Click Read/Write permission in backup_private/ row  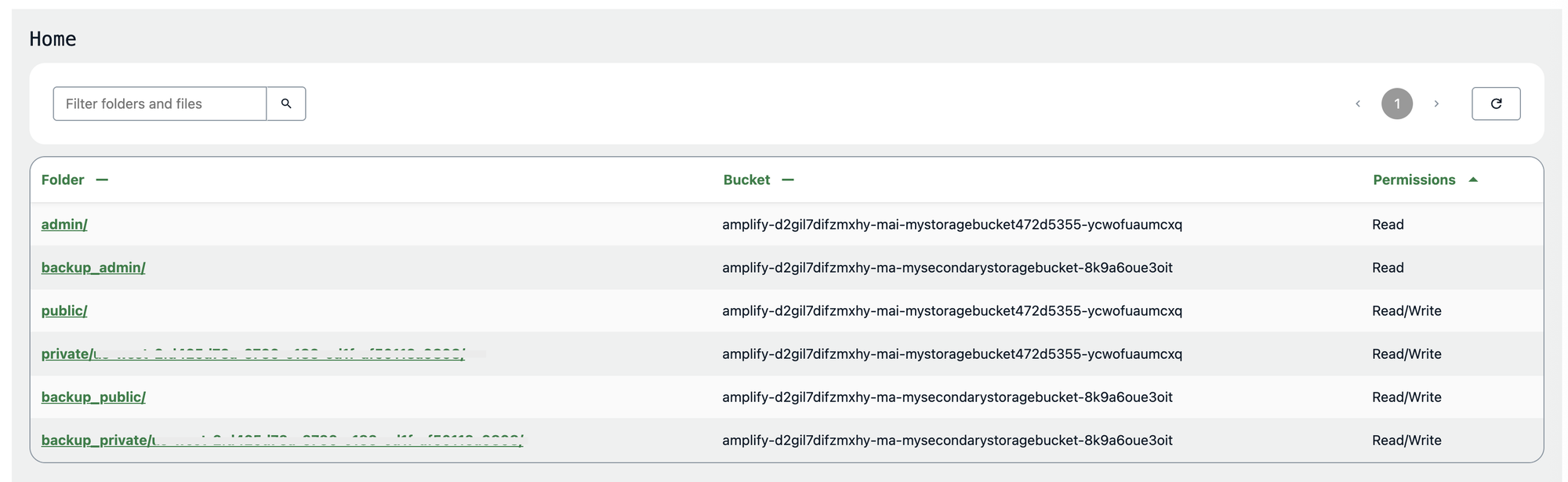click(x=1406, y=440)
